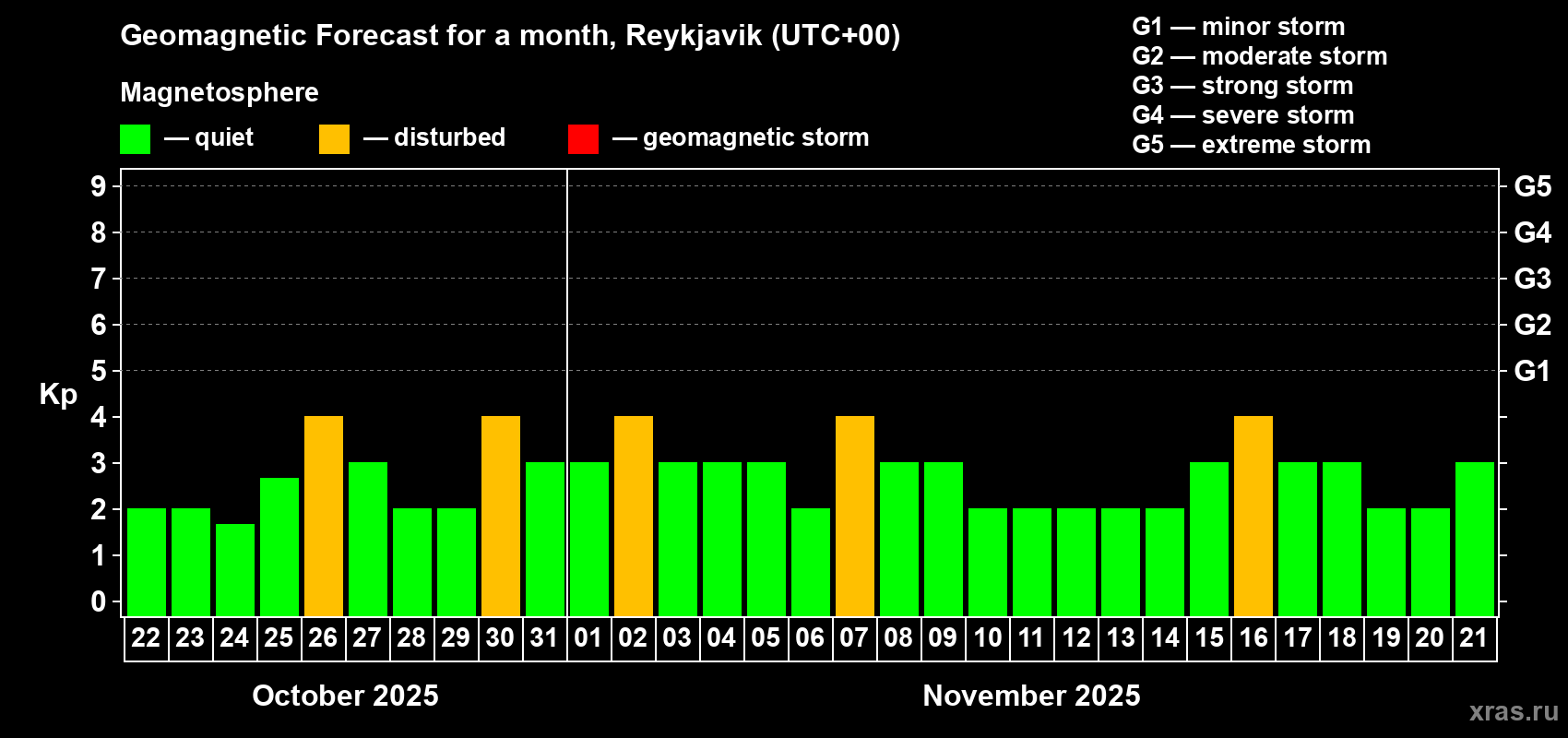The height and width of the screenshot is (738, 1568).
Task: Click the orange bar for November 02
Action: click(634, 517)
